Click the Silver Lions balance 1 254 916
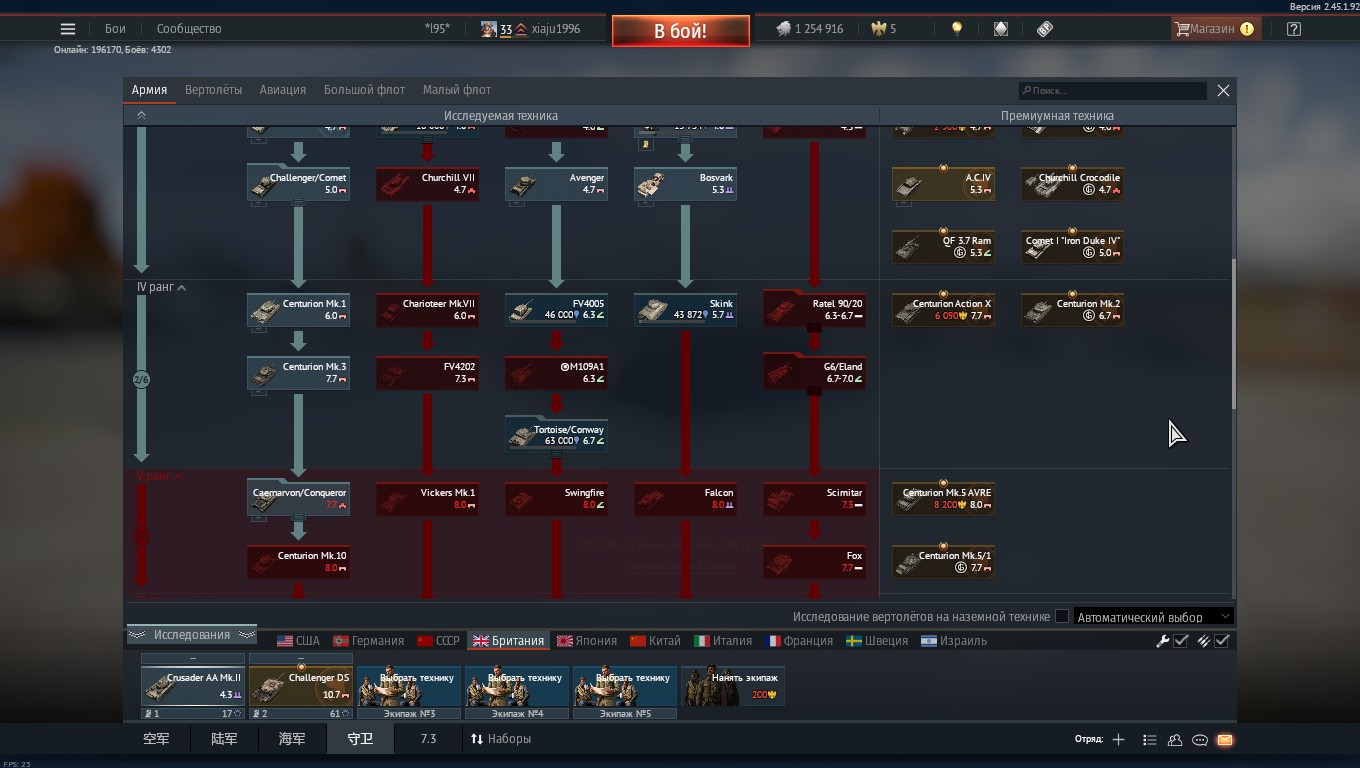The width and height of the screenshot is (1360, 768). click(810, 29)
